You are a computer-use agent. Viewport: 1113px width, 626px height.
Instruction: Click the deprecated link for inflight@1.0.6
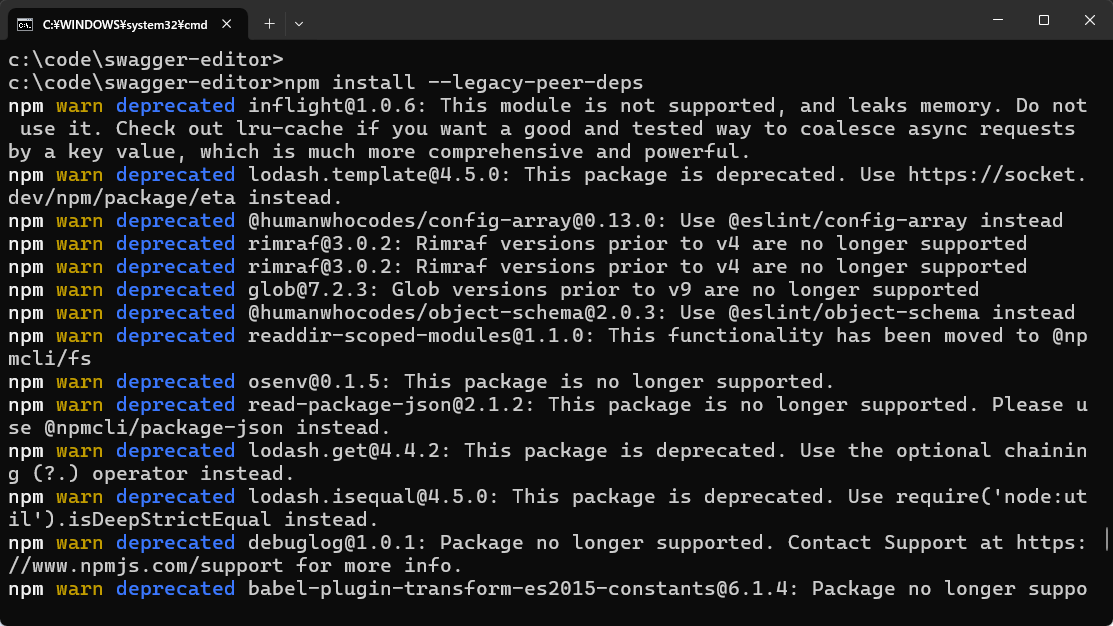point(175,105)
